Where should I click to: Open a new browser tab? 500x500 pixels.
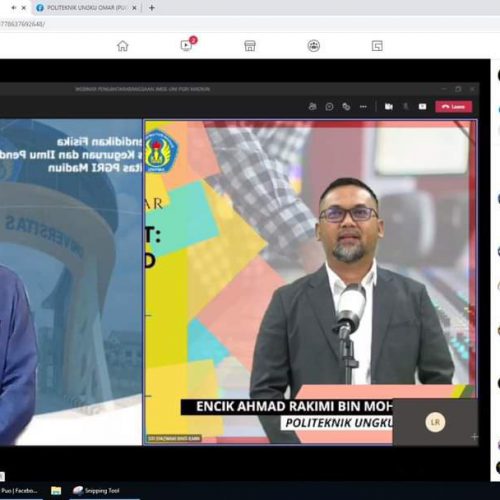coord(152,8)
